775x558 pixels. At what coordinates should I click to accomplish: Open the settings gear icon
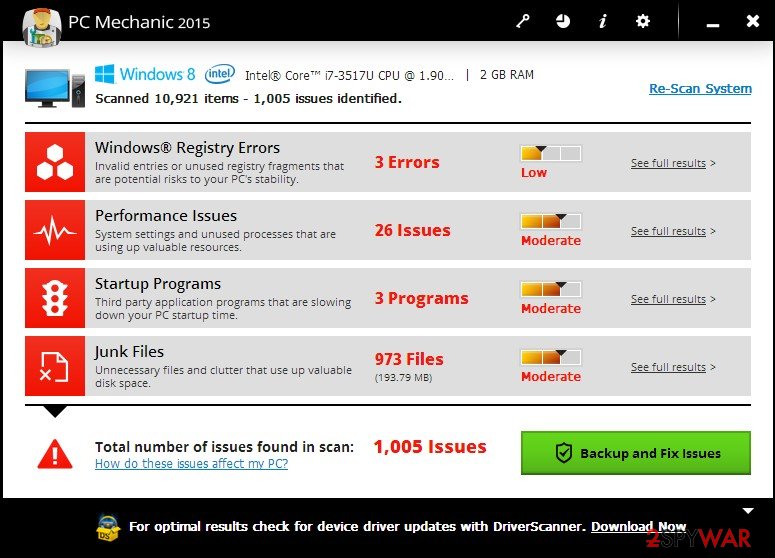(643, 21)
